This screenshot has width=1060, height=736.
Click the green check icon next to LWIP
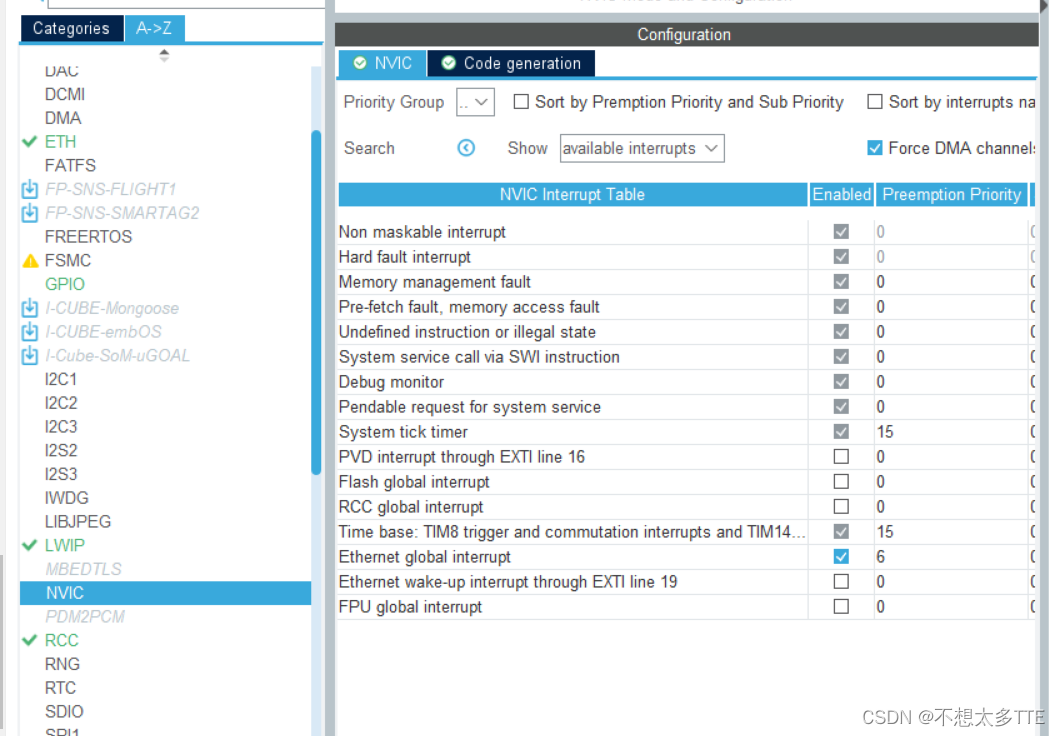(x=29, y=545)
